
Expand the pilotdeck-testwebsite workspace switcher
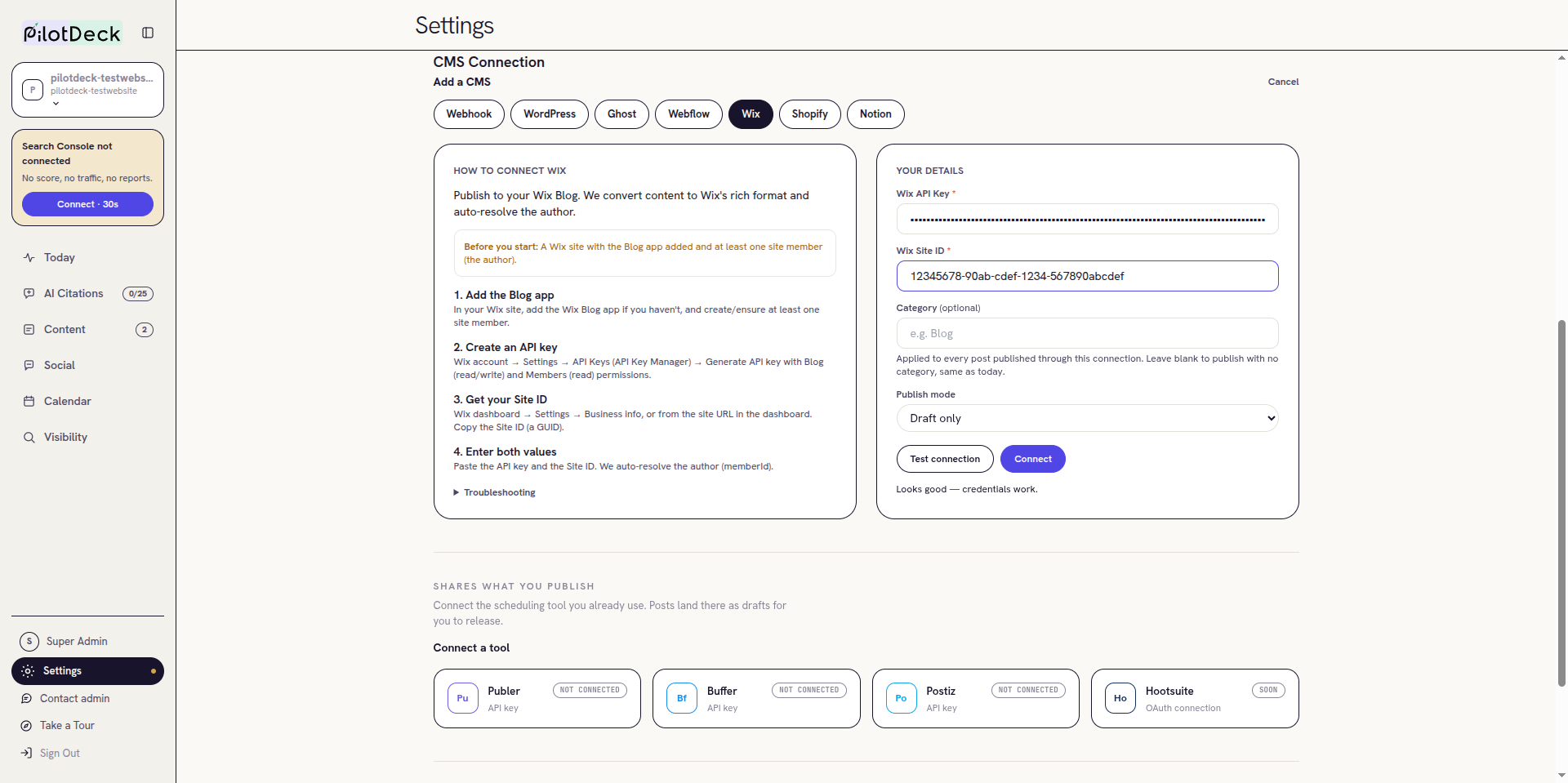(x=87, y=90)
